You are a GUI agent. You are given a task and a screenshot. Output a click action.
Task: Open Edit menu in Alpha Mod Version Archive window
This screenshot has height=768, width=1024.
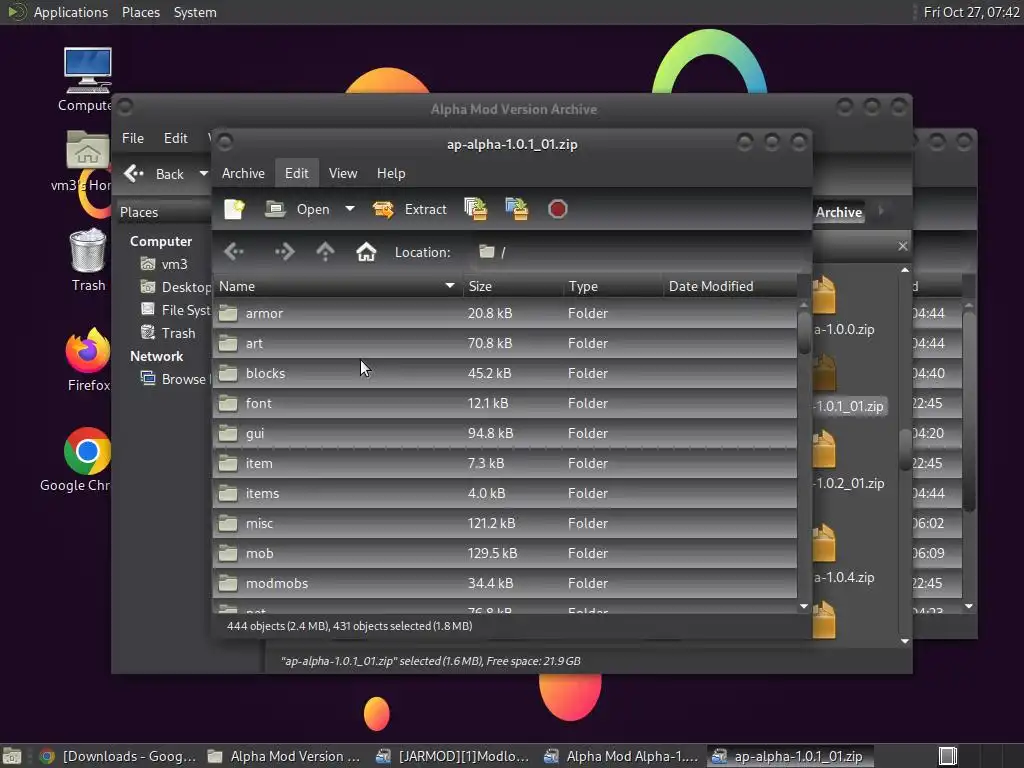click(x=176, y=138)
